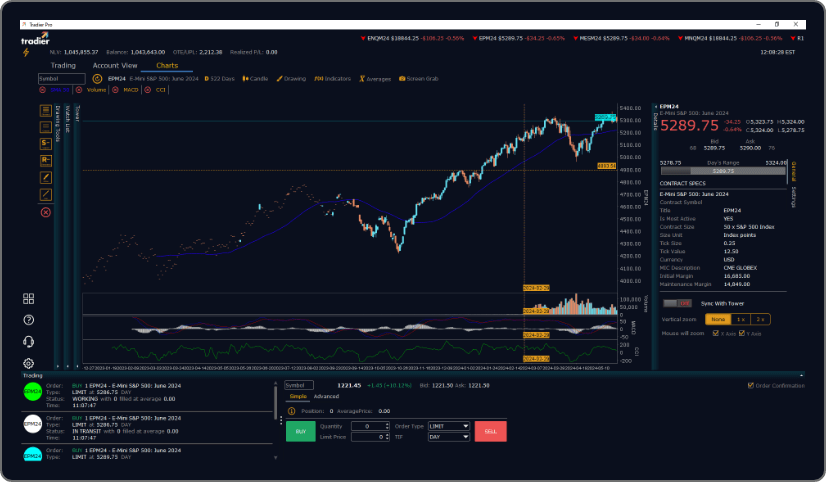Collapse the Details panel arrow next to EPM24
826x482 pixels.
(655, 107)
